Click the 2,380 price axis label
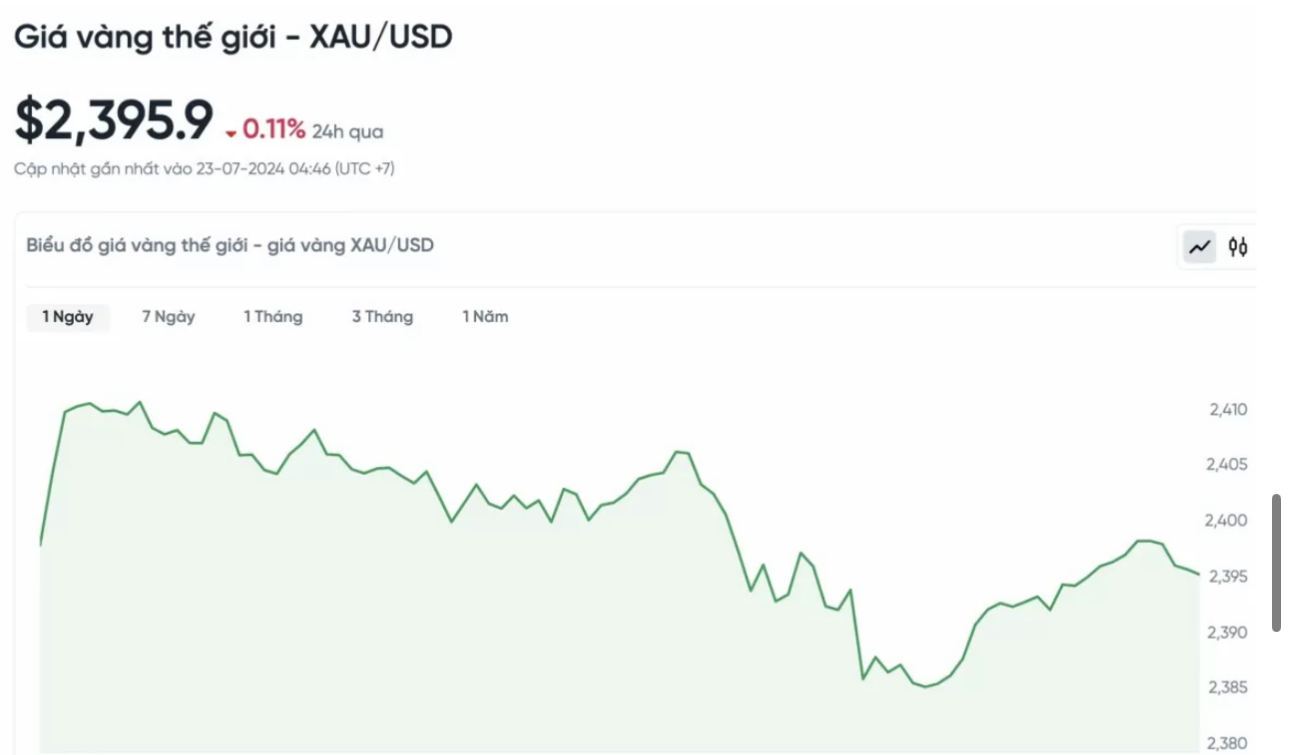Viewport: 1290px width, 755px height. 1228,743
